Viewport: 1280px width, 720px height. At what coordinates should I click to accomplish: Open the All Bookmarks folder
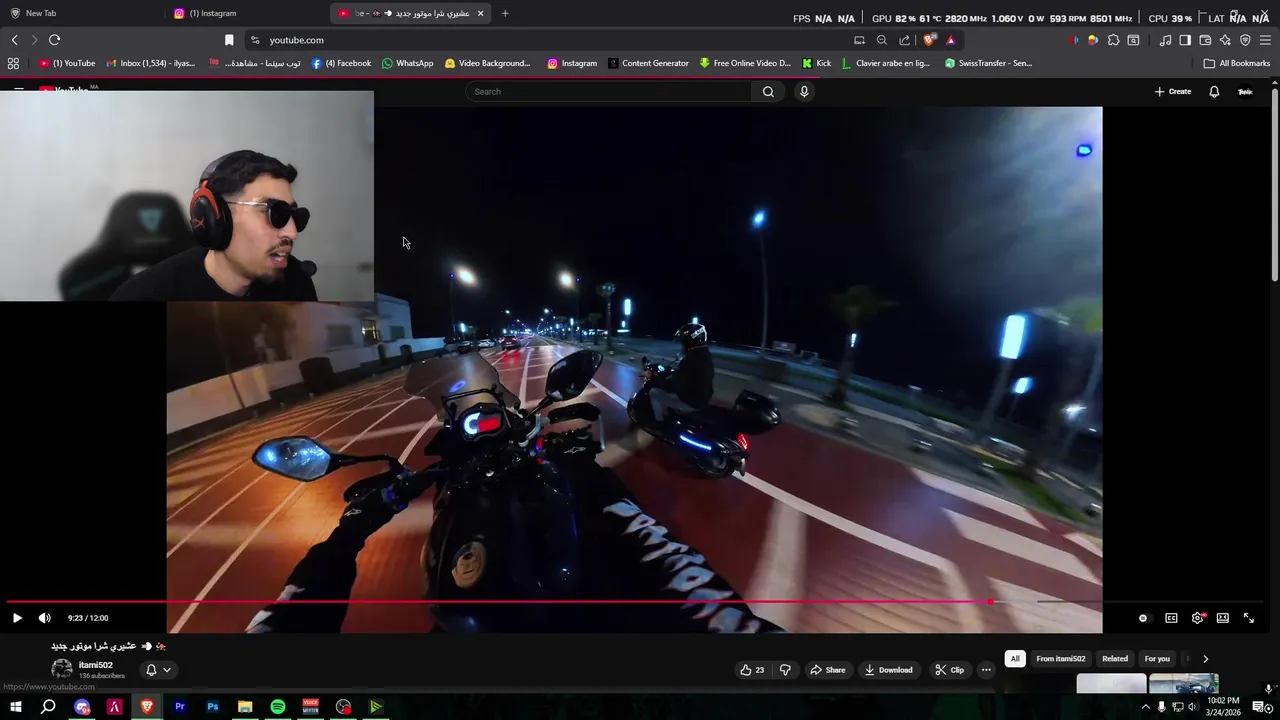1237,63
